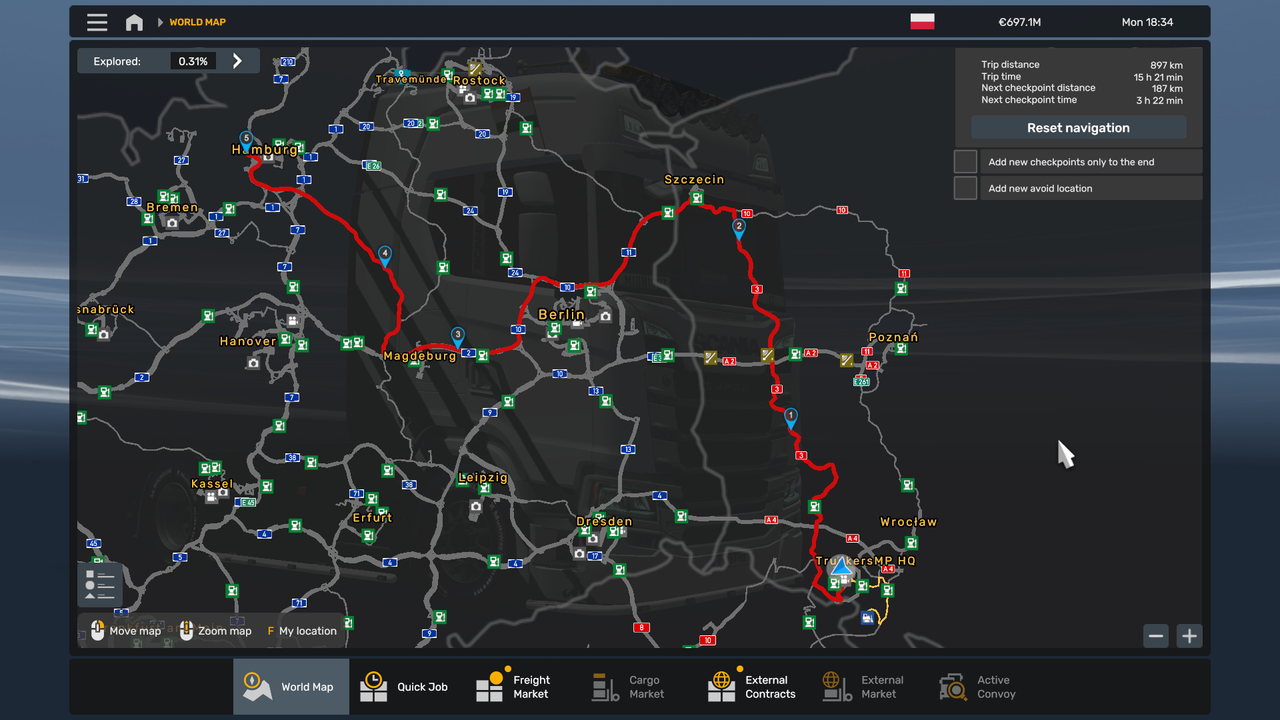This screenshot has width=1280, height=720.
Task: Click the Dresden city label
Action: tap(604, 521)
